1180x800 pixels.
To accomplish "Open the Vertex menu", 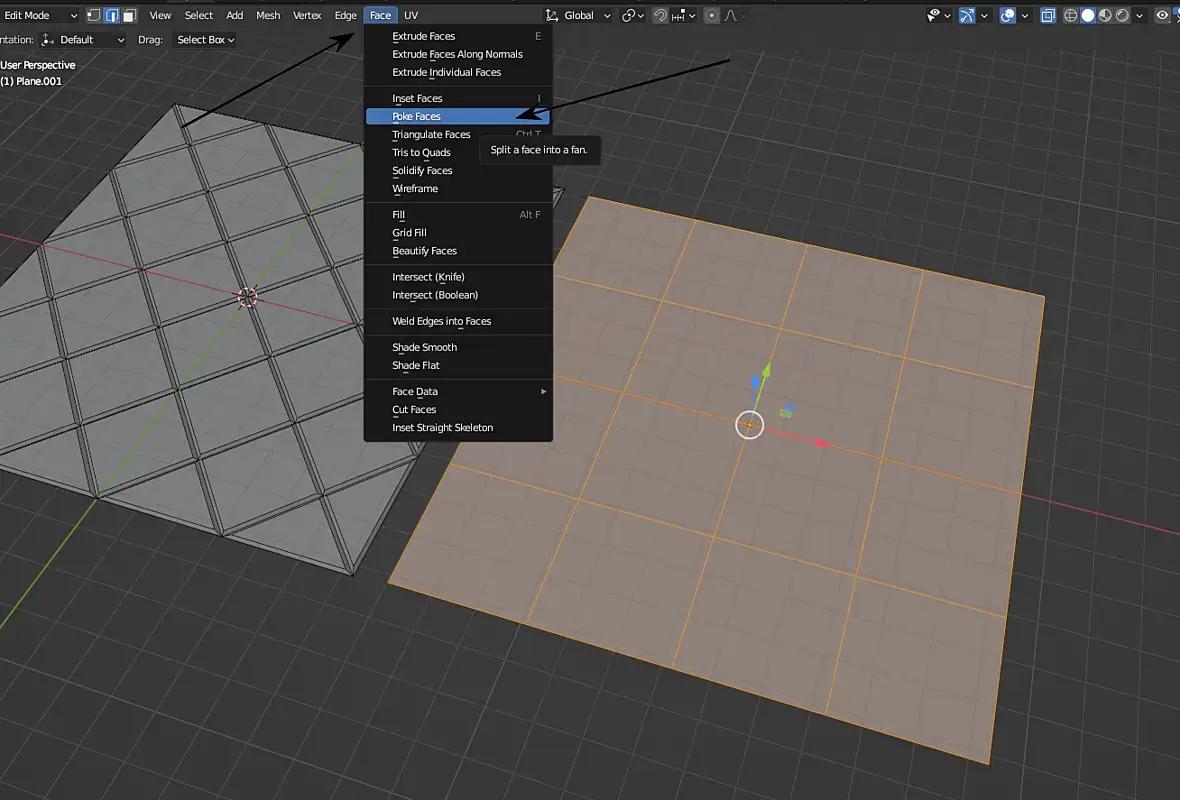I will pos(307,15).
